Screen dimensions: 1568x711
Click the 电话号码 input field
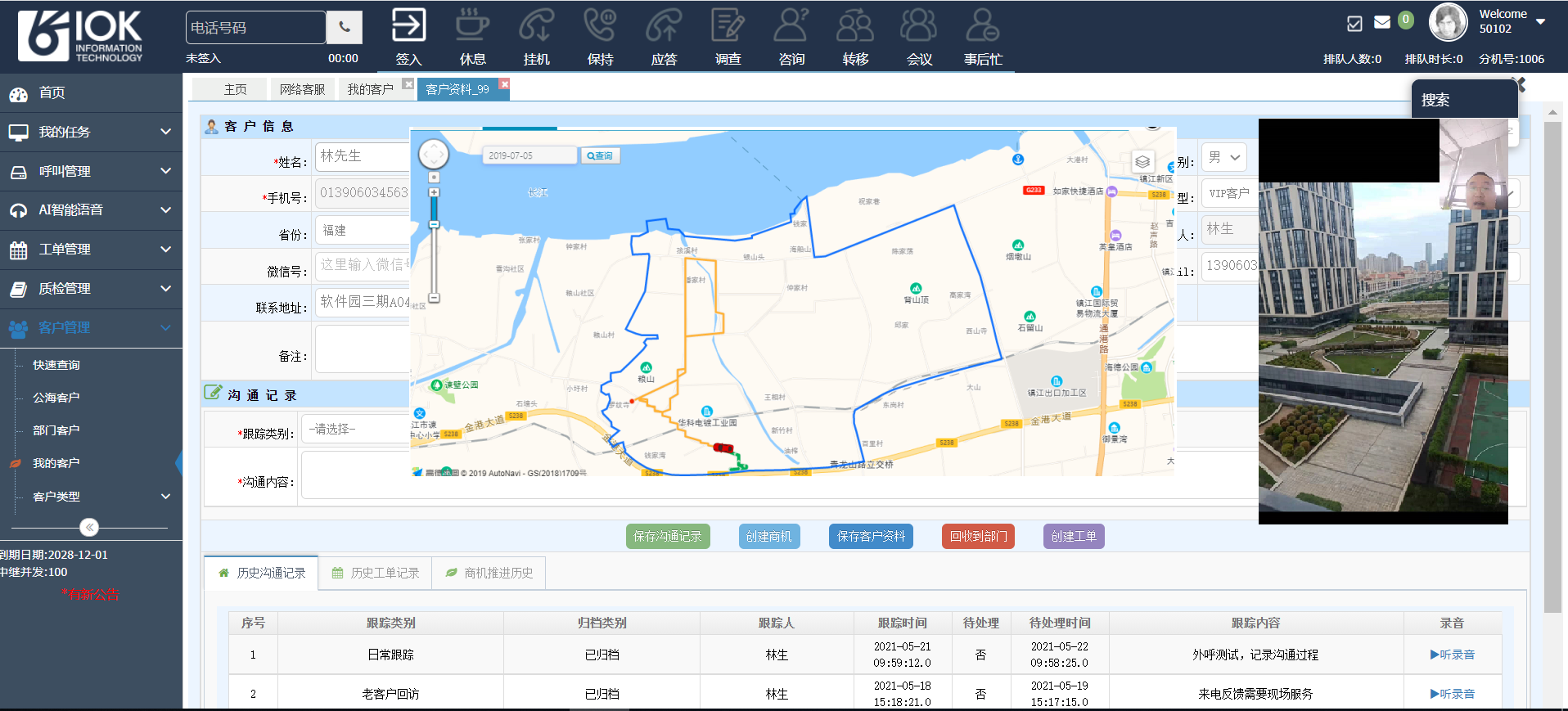pyautogui.click(x=255, y=28)
